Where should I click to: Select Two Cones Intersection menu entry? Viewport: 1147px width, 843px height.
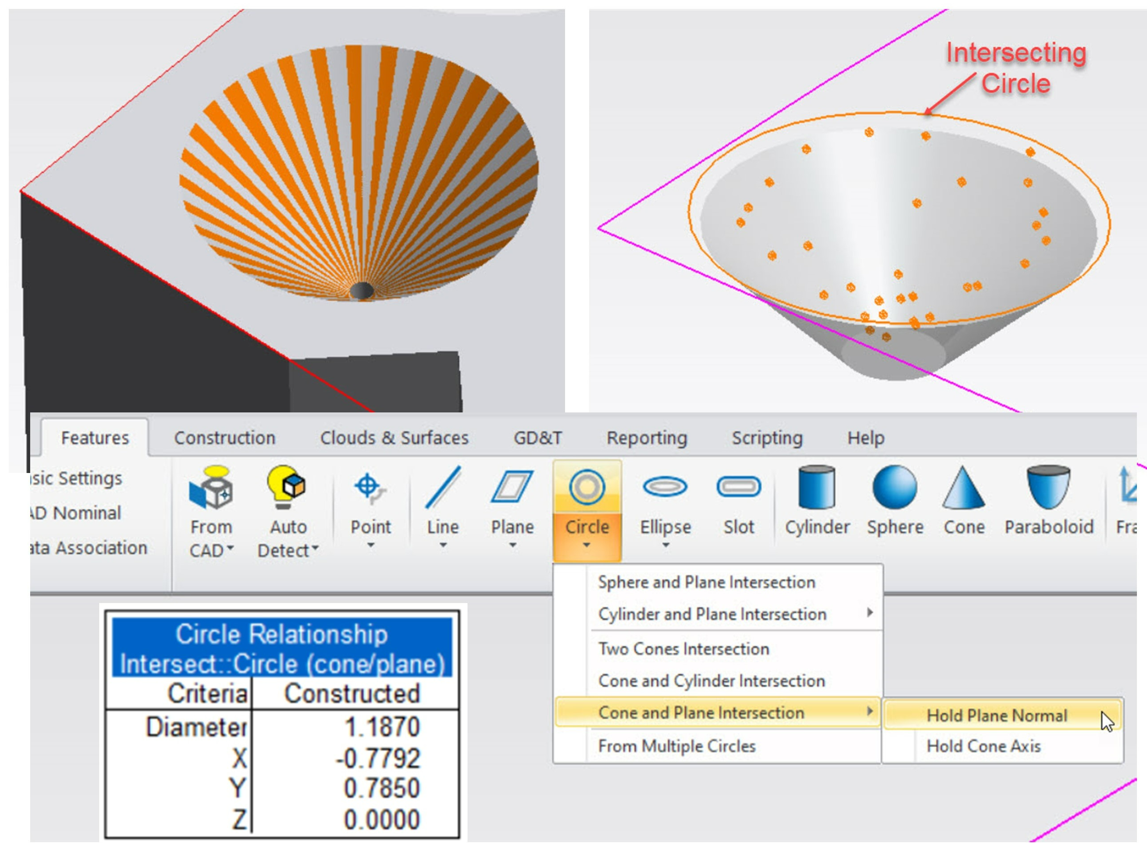683,649
